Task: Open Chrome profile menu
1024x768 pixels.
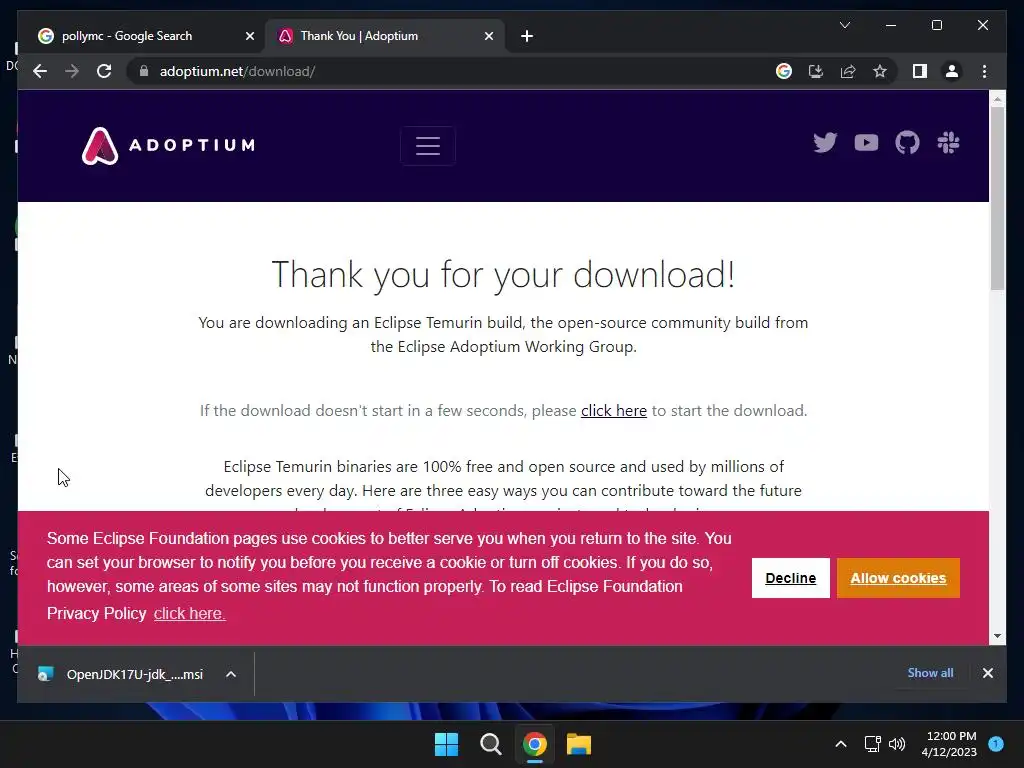Action: point(952,71)
